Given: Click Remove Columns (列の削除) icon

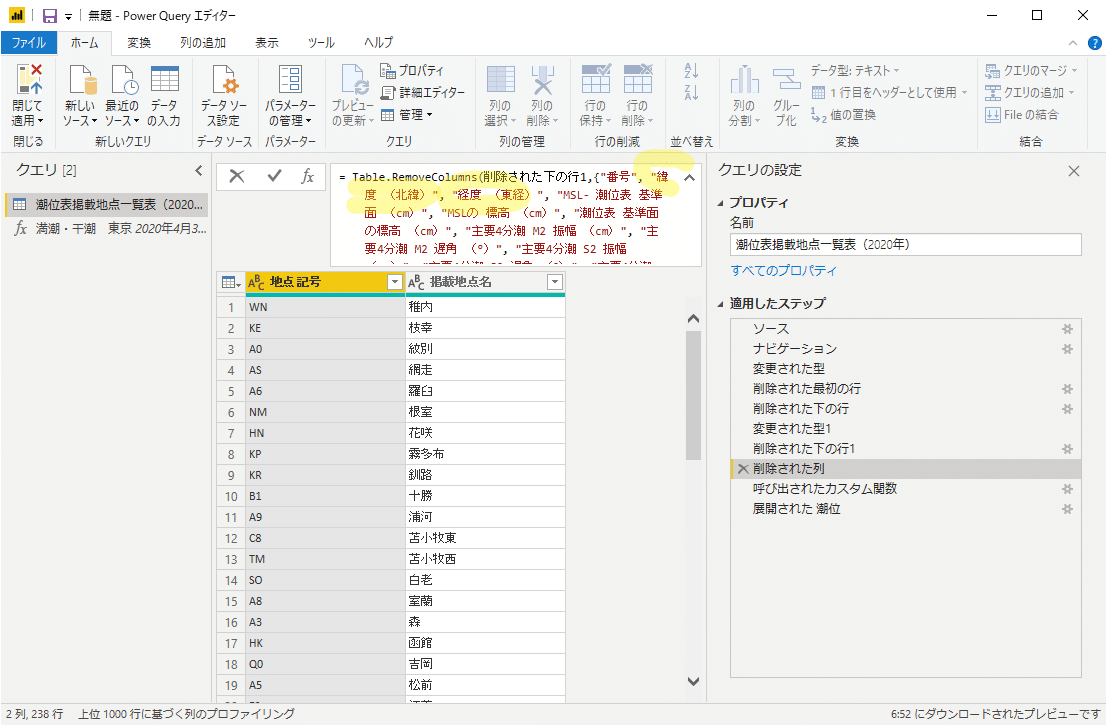Looking at the screenshot, I should [542, 79].
